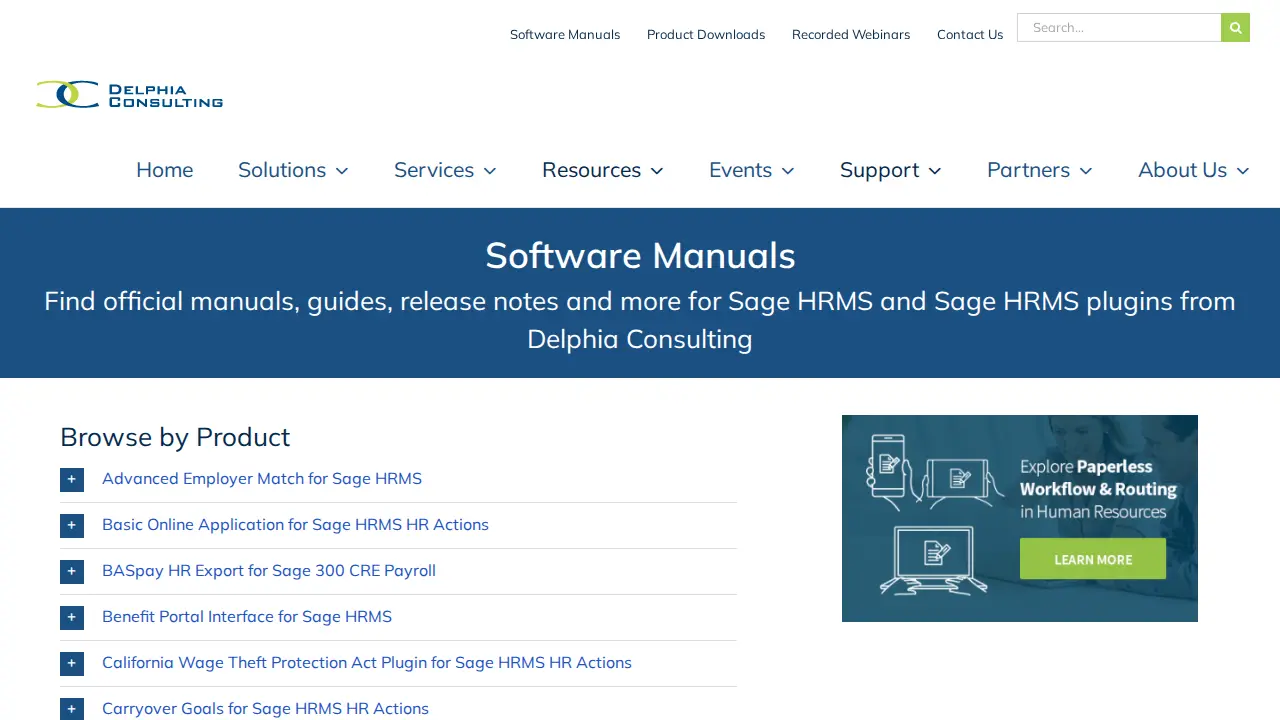Viewport: 1280px width, 720px height.
Task: Go to the Home page
Action: pos(165,170)
